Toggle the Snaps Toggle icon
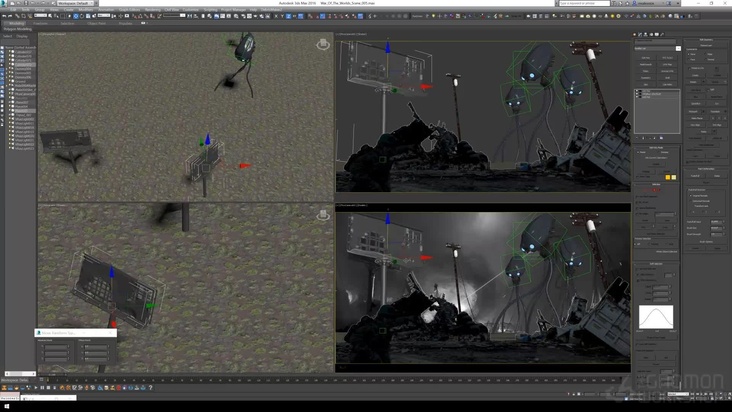The height and width of the screenshot is (412, 732). point(134,16)
